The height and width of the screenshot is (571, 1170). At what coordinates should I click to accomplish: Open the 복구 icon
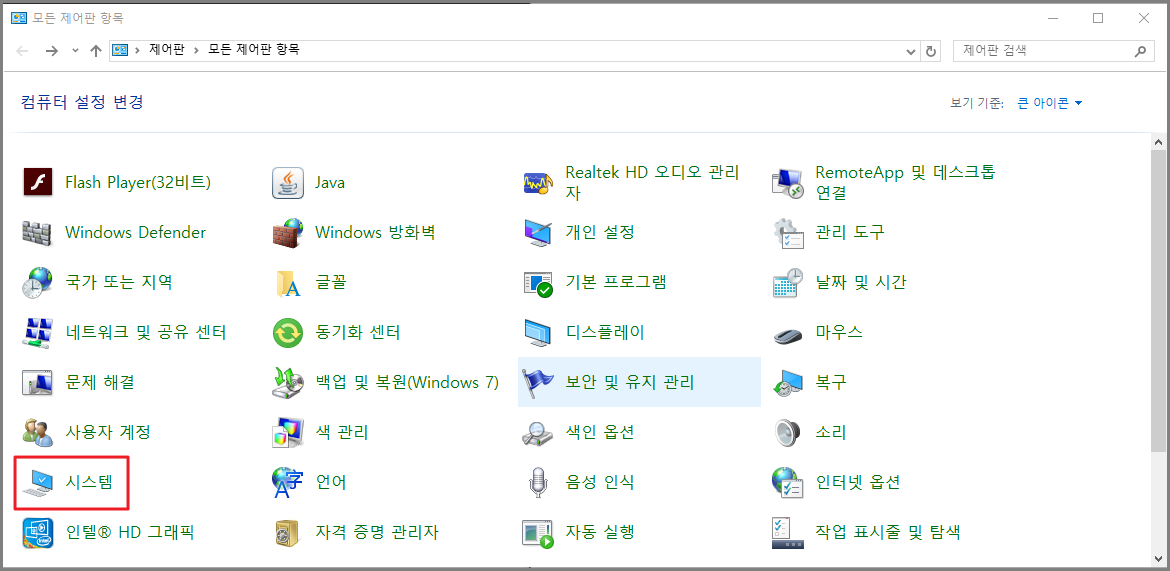coord(787,382)
